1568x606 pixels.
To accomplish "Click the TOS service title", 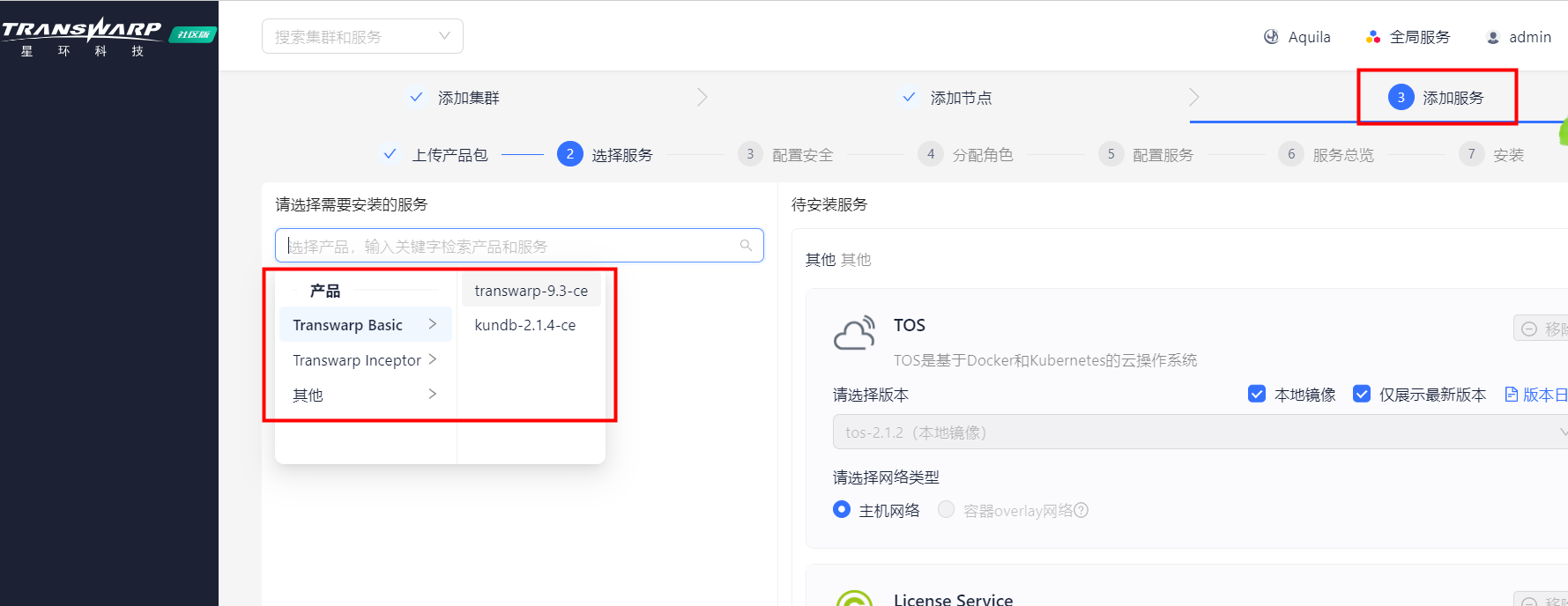I will coord(909,325).
